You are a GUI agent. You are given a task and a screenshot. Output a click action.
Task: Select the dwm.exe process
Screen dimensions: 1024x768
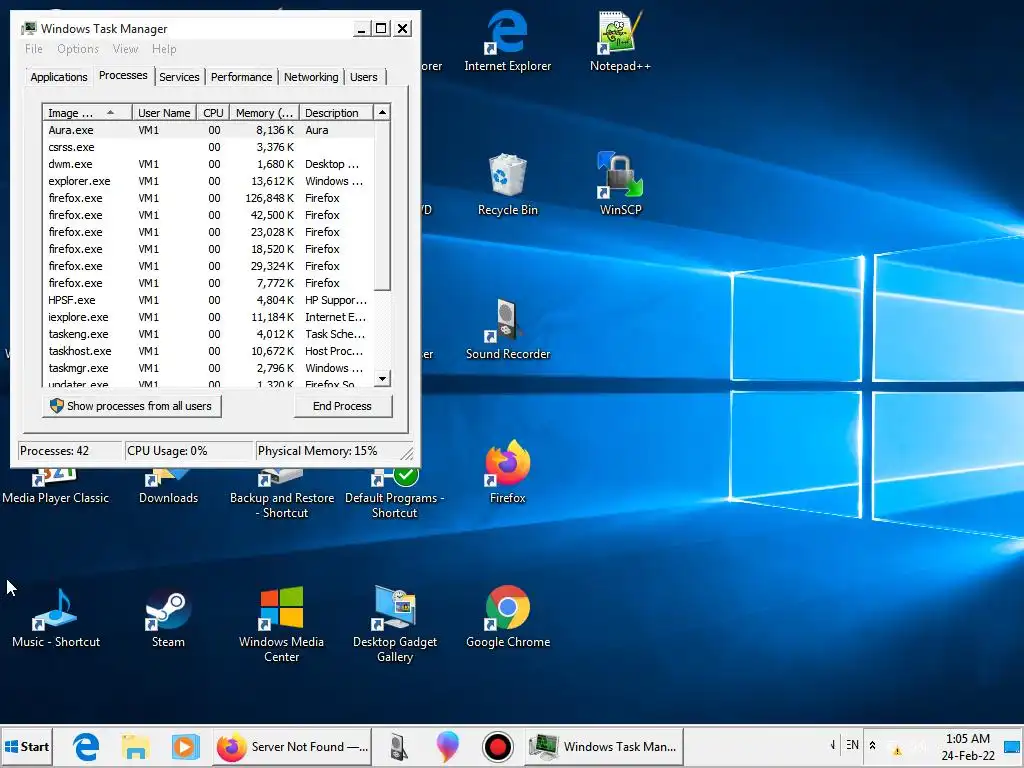208,164
